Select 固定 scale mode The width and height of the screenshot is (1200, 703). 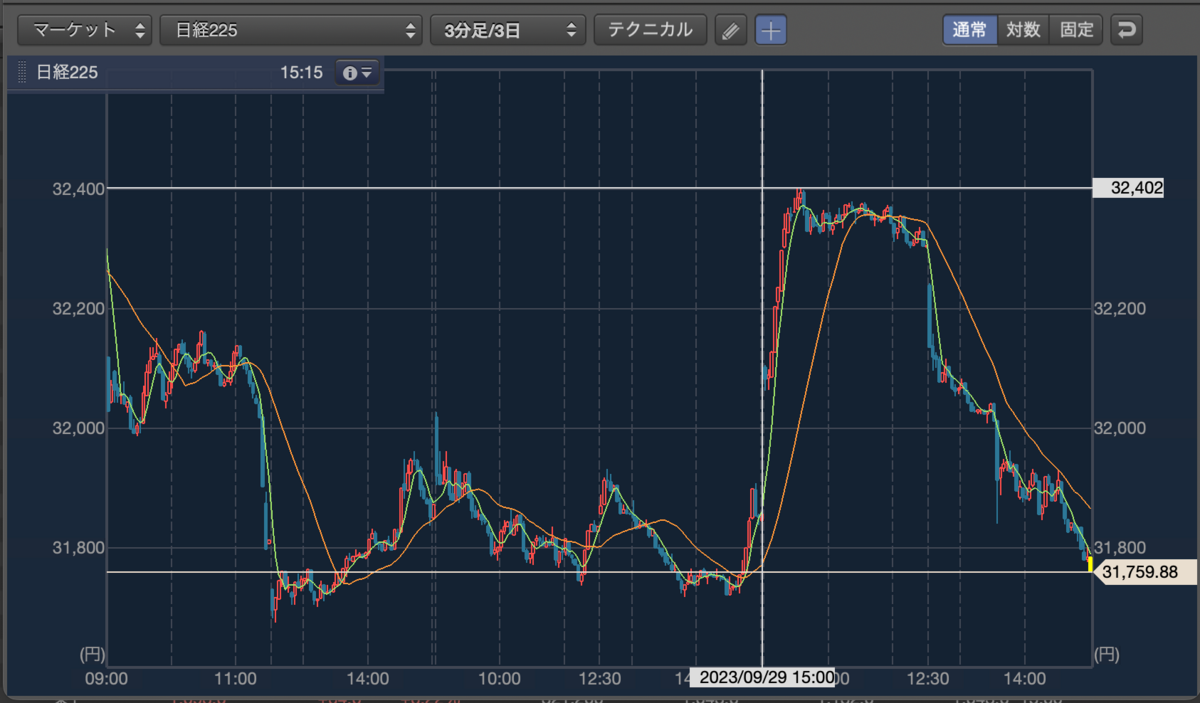tap(1077, 30)
